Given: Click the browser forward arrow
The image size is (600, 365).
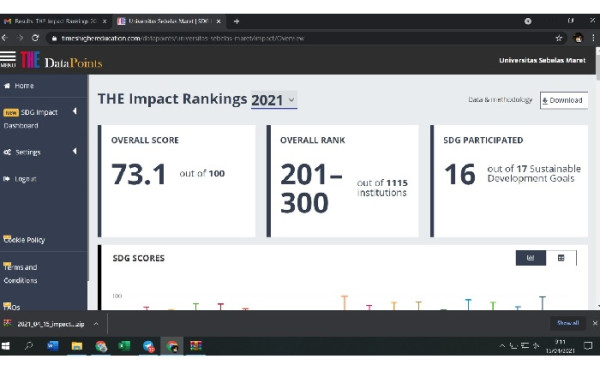Looking at the screenshot, I should click(20, 38).
